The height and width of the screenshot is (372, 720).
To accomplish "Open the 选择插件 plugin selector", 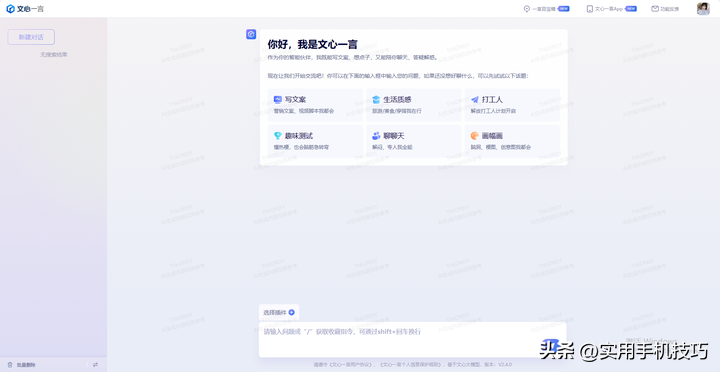I will pyautogui.click(x=279, y=312).
